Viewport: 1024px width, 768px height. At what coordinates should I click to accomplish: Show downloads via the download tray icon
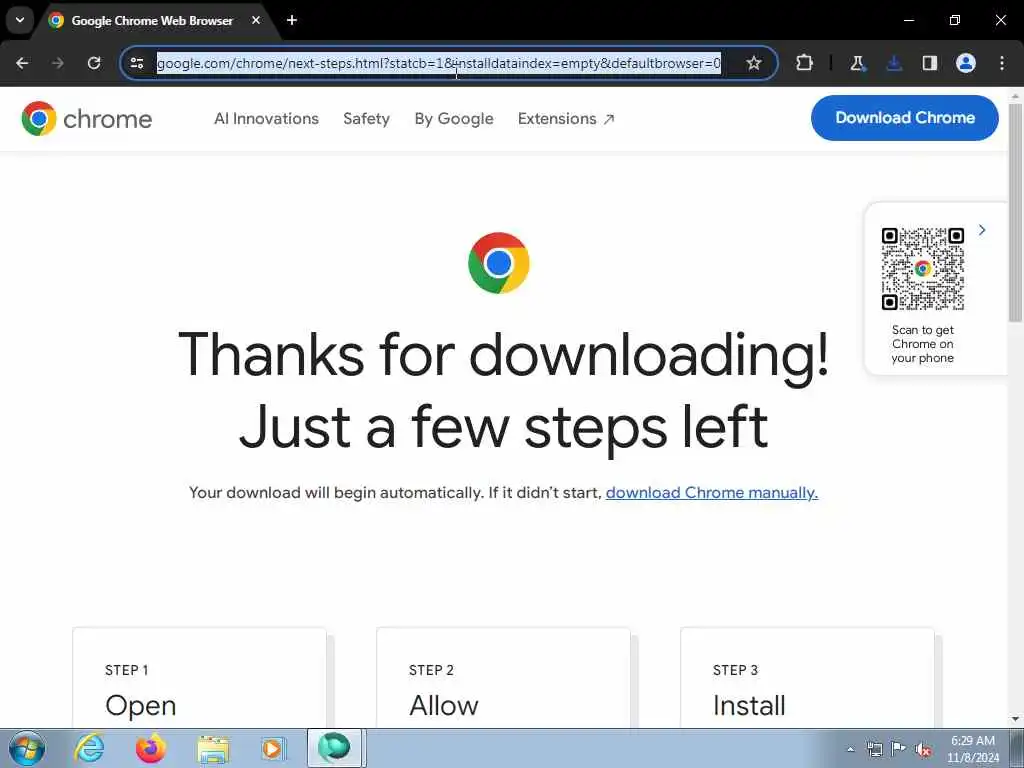(894, 63)
